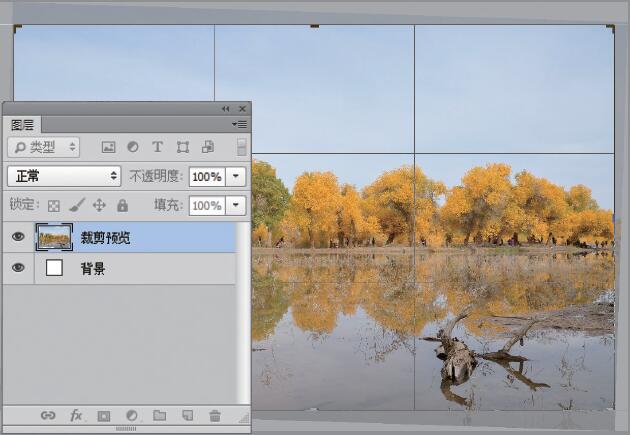The image size is (630, 435).
Task: Hide the 背景 layer
Action: pyautogui.click(x=18, y=268)
